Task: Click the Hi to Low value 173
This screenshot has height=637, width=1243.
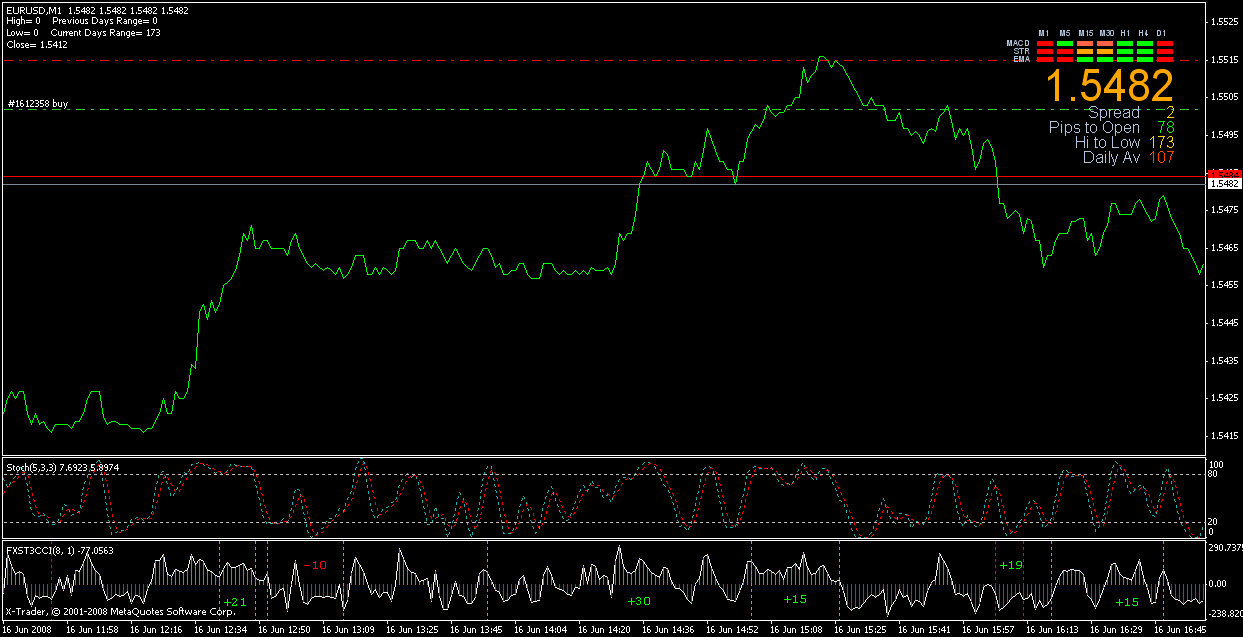Action: (1161, 143)
